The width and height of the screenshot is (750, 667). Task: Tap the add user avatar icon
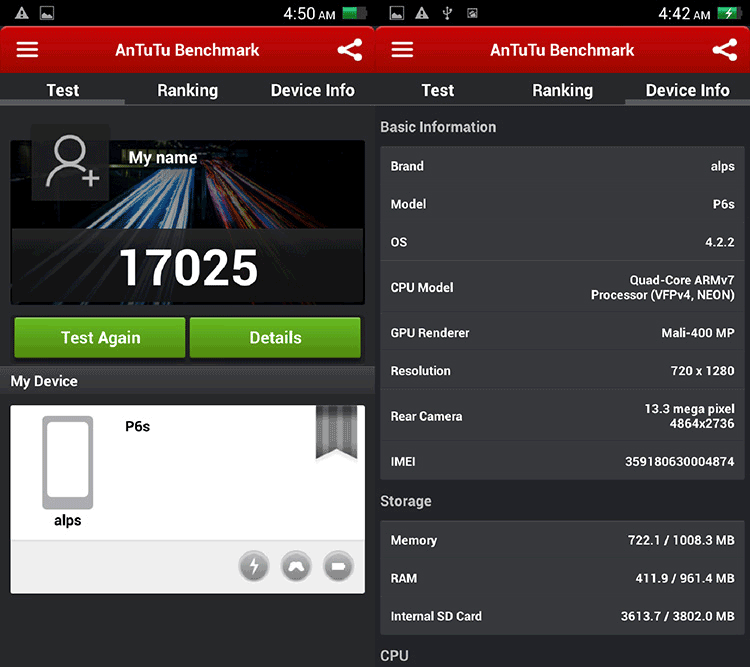70,163
